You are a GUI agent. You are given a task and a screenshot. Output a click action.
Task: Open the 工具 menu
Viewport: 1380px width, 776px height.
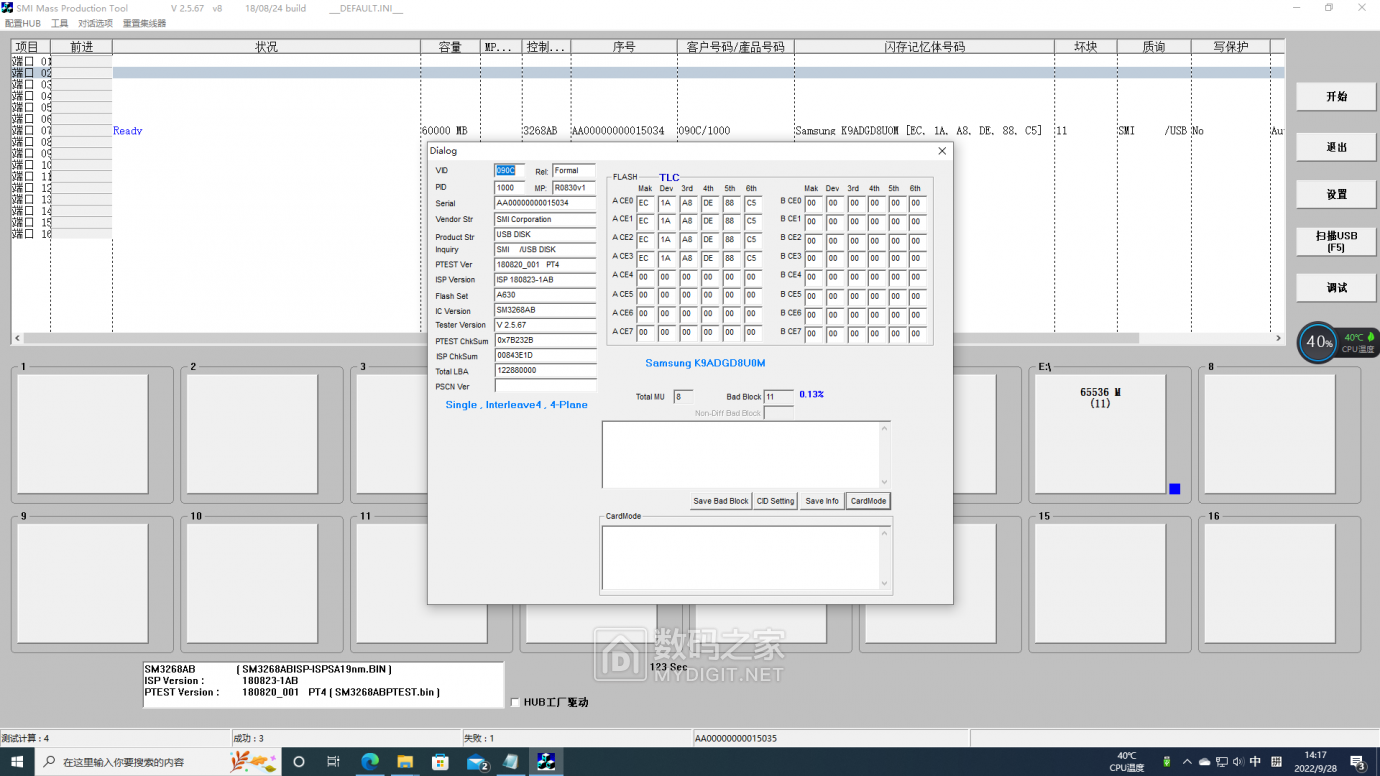(60, 23)
